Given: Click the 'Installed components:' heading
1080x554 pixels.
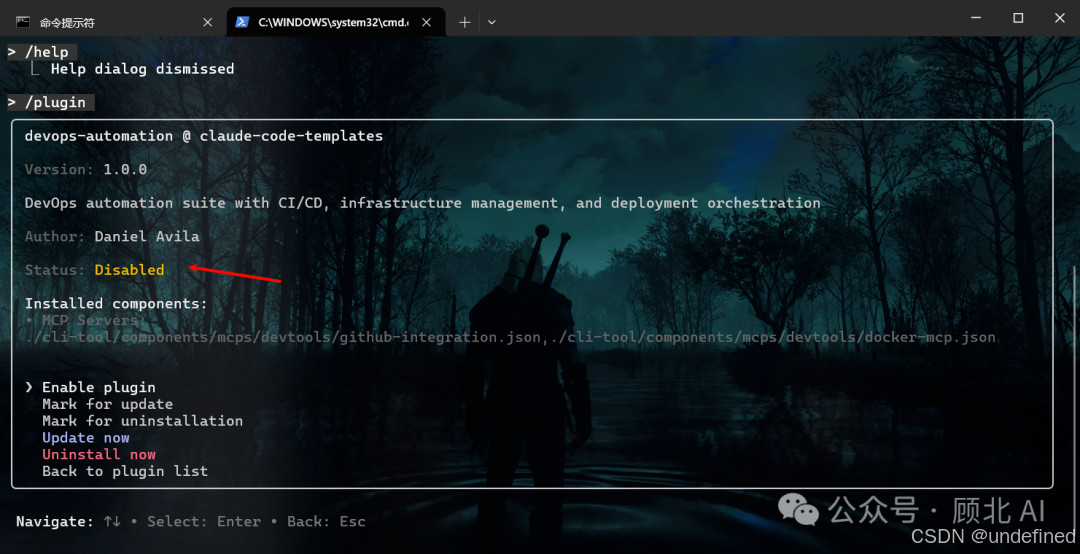Looking at the screenshot, I should [x=116, y=303].
